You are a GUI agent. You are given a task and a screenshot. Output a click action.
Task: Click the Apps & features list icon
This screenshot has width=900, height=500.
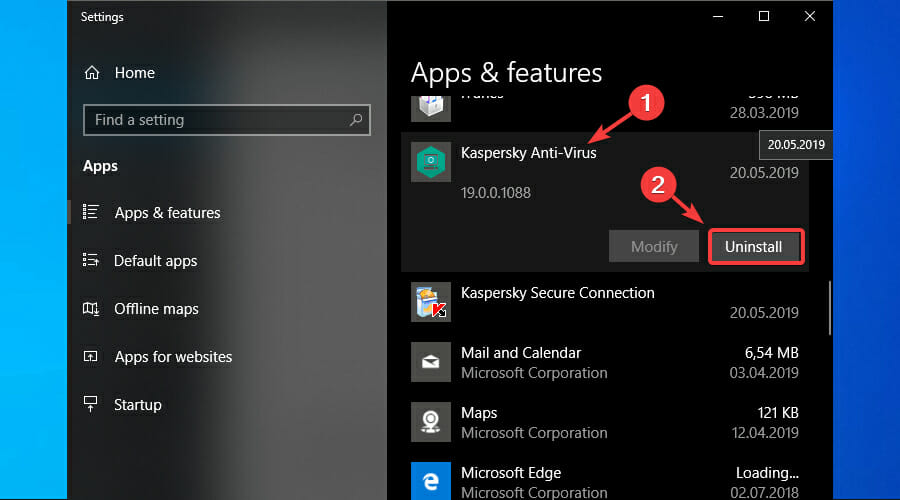91,212
